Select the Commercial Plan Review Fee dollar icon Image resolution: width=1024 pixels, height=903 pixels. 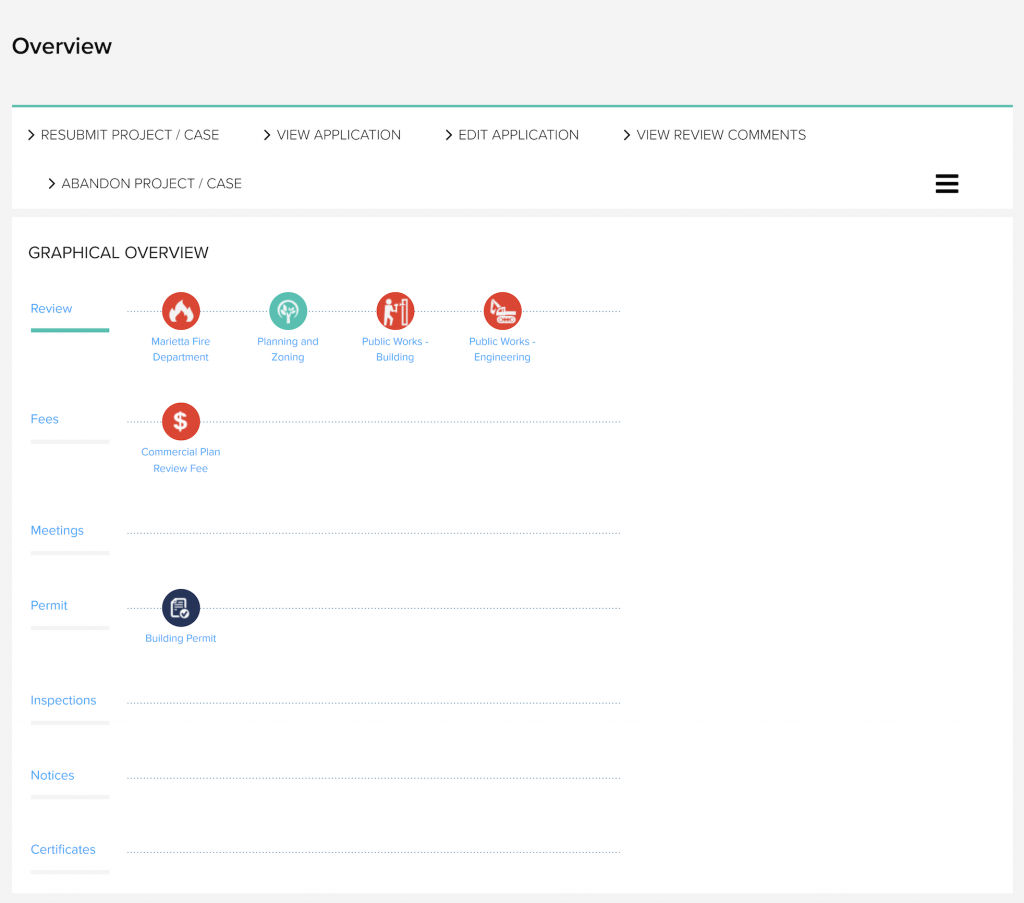pos(181,421)
